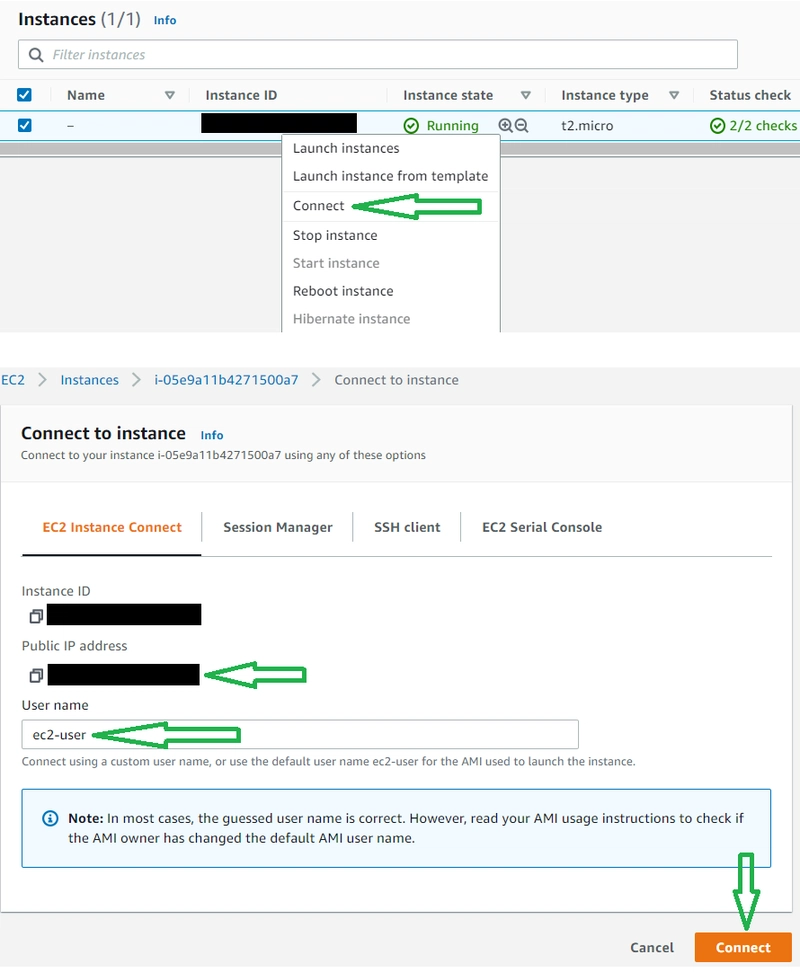Open Instance type column sort arrow
The width and height of the screenshot is (800, 972).
[x=674, y=95]
